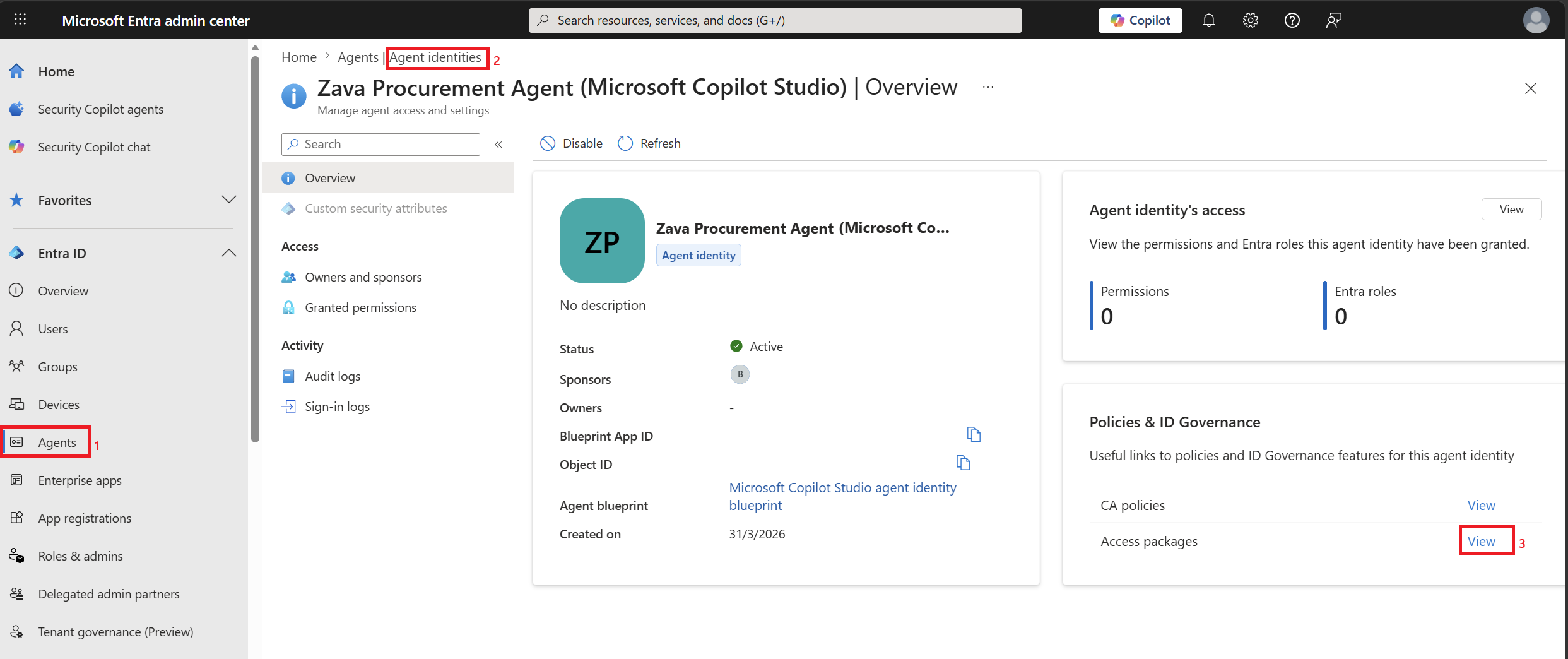Open help question mark icon

[1292, 20]
